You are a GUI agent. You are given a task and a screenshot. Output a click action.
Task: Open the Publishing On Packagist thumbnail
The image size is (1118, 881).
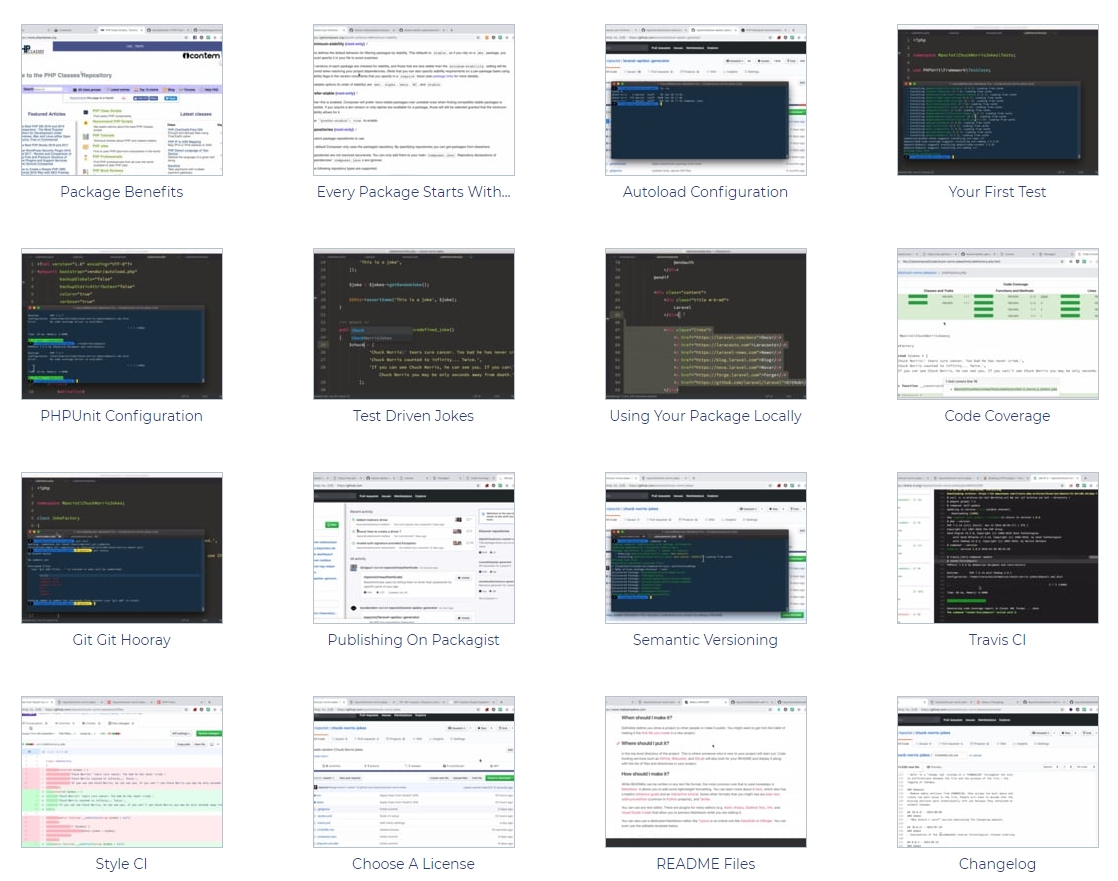click(x=414, y=547)
